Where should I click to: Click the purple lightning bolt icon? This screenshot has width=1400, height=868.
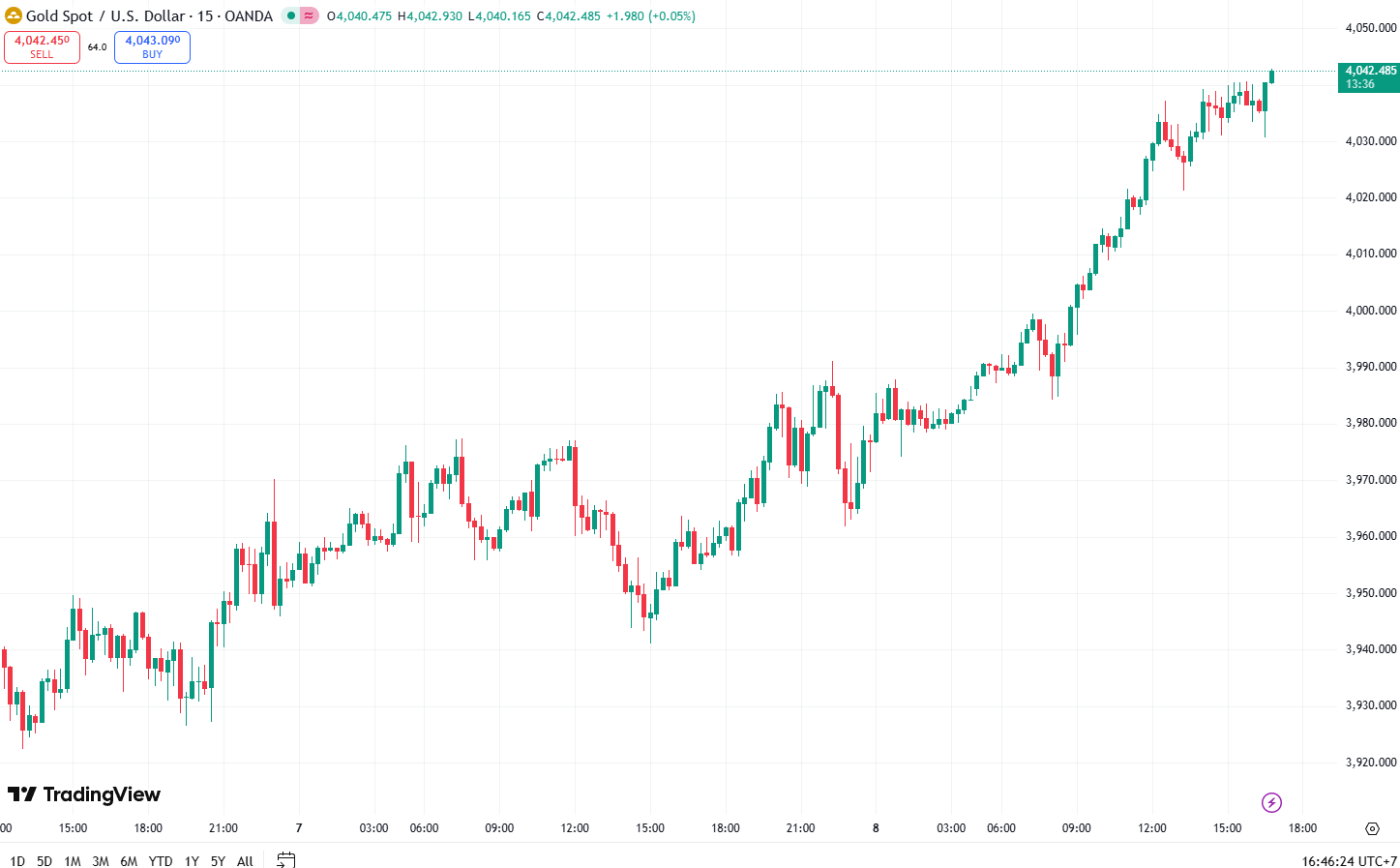(1271, 802)
